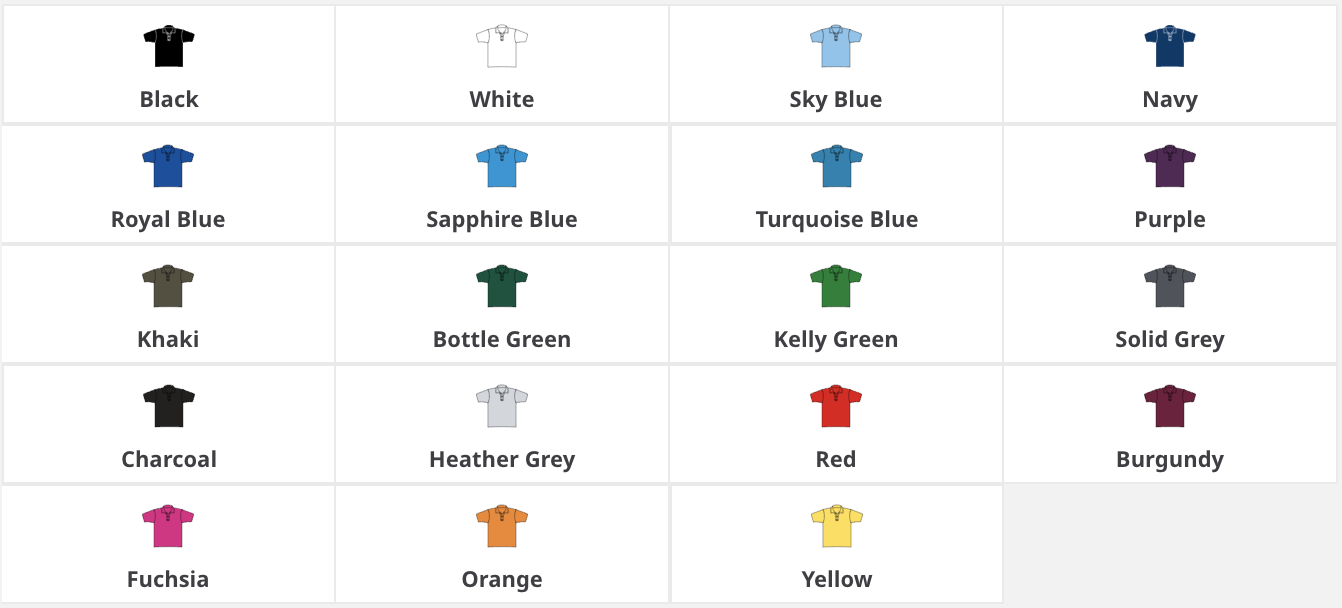Viewport: 1342px width, 608px height.
Task: Select the Solid Grey label
Action: pos(1169,339)
